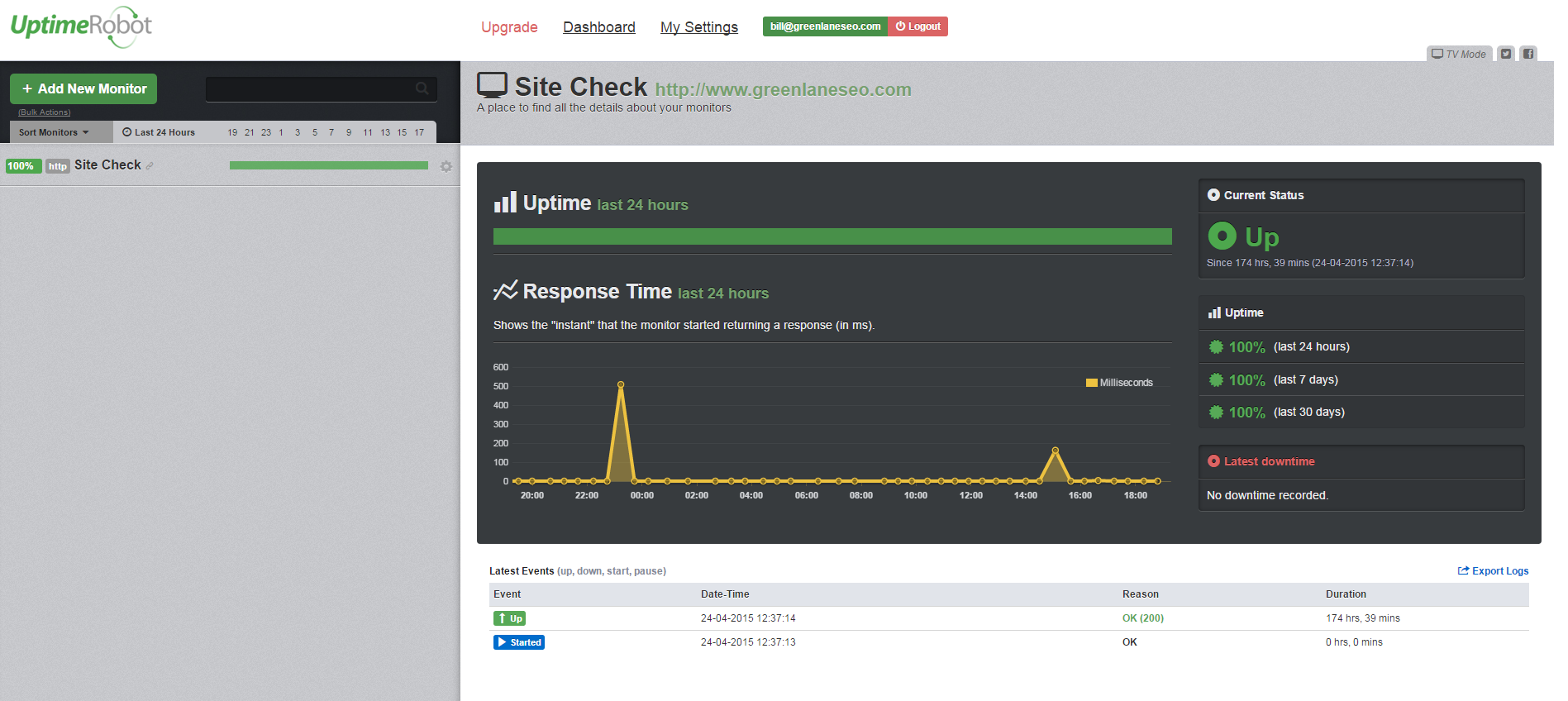This screenshot has height=701, width=1568.
Task: Click the green badge beside last 7 days
Action: (1216, 380)
